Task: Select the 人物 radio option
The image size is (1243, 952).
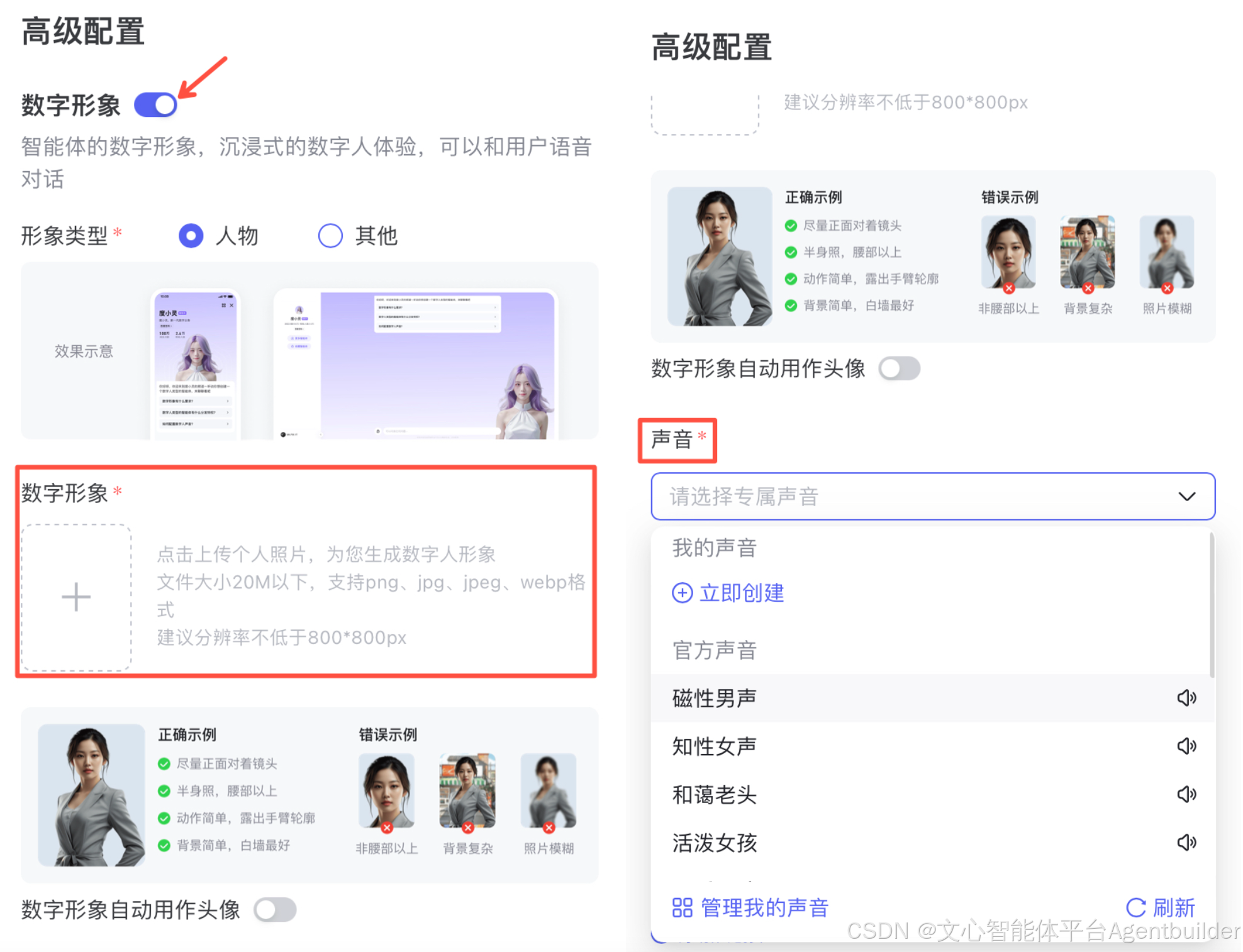Action: coord(191,236)
